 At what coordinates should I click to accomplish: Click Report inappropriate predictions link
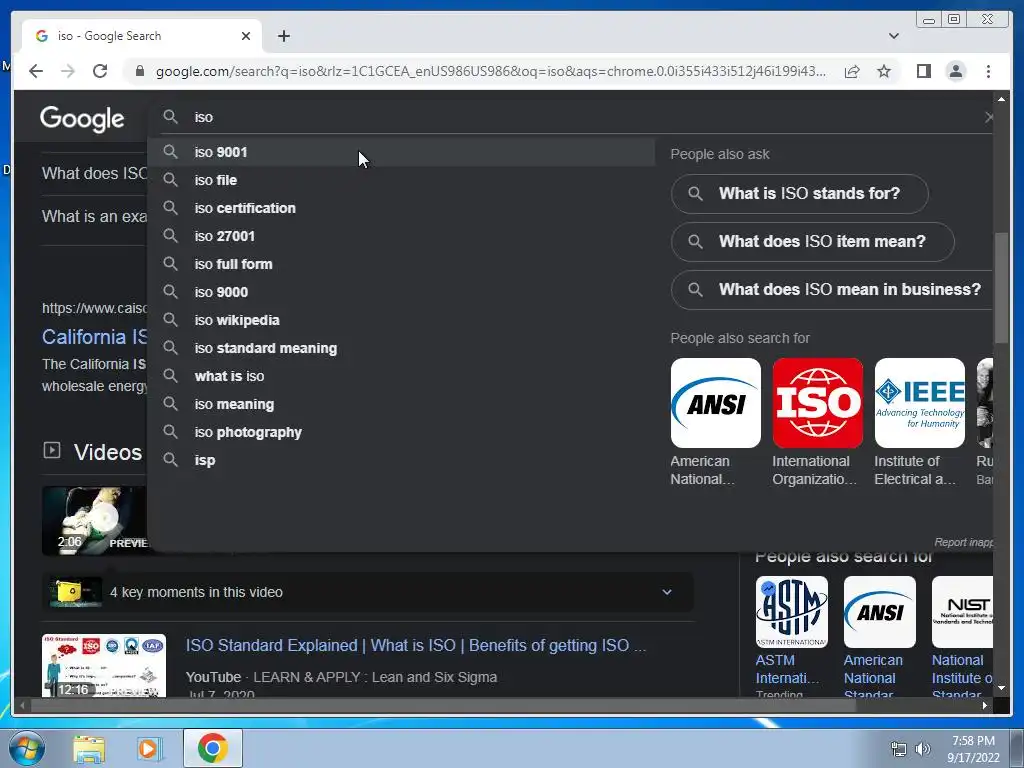964,543
